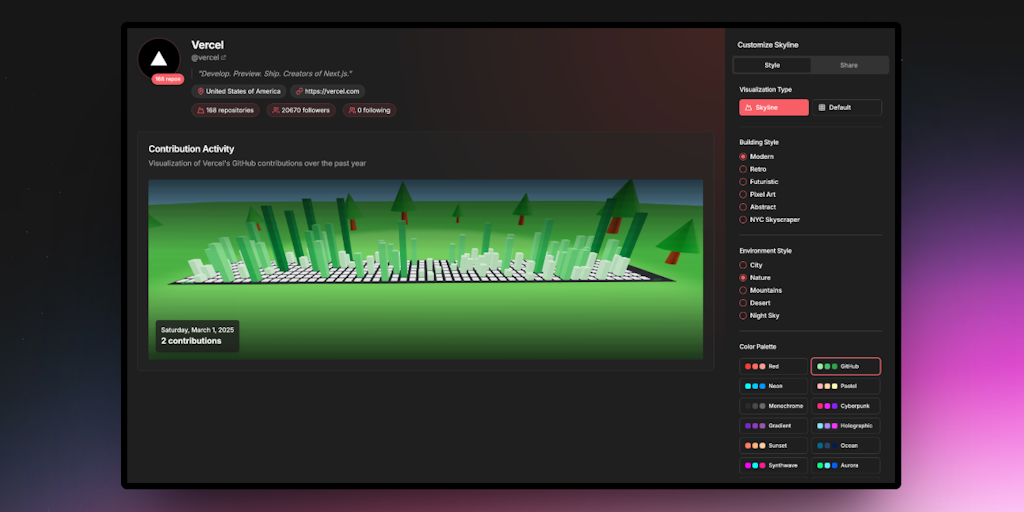Screen dimensions: 1024x512
Task: Click the repositories icon in the stats row
Action: point(200,110)
